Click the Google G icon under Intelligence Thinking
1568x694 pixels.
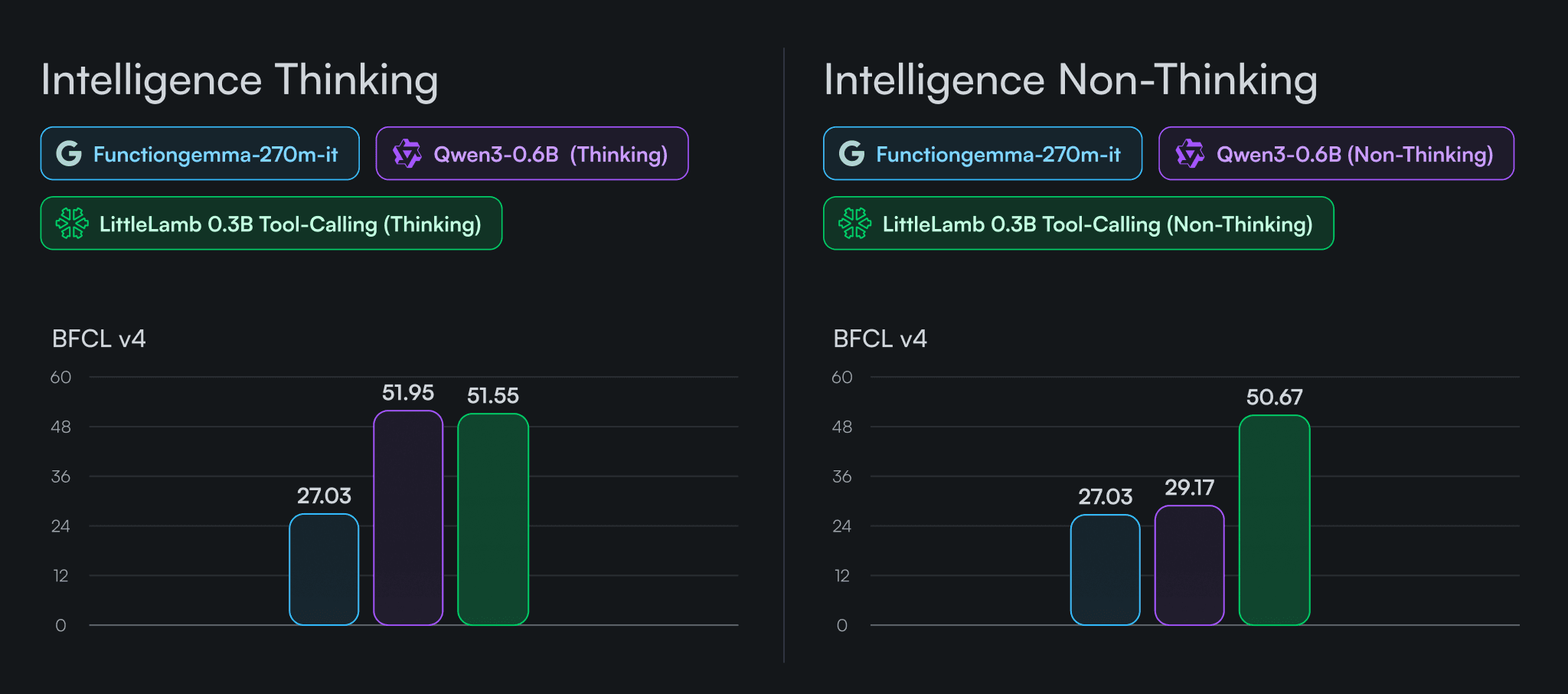pyautogui.click(x=69, y=154)
